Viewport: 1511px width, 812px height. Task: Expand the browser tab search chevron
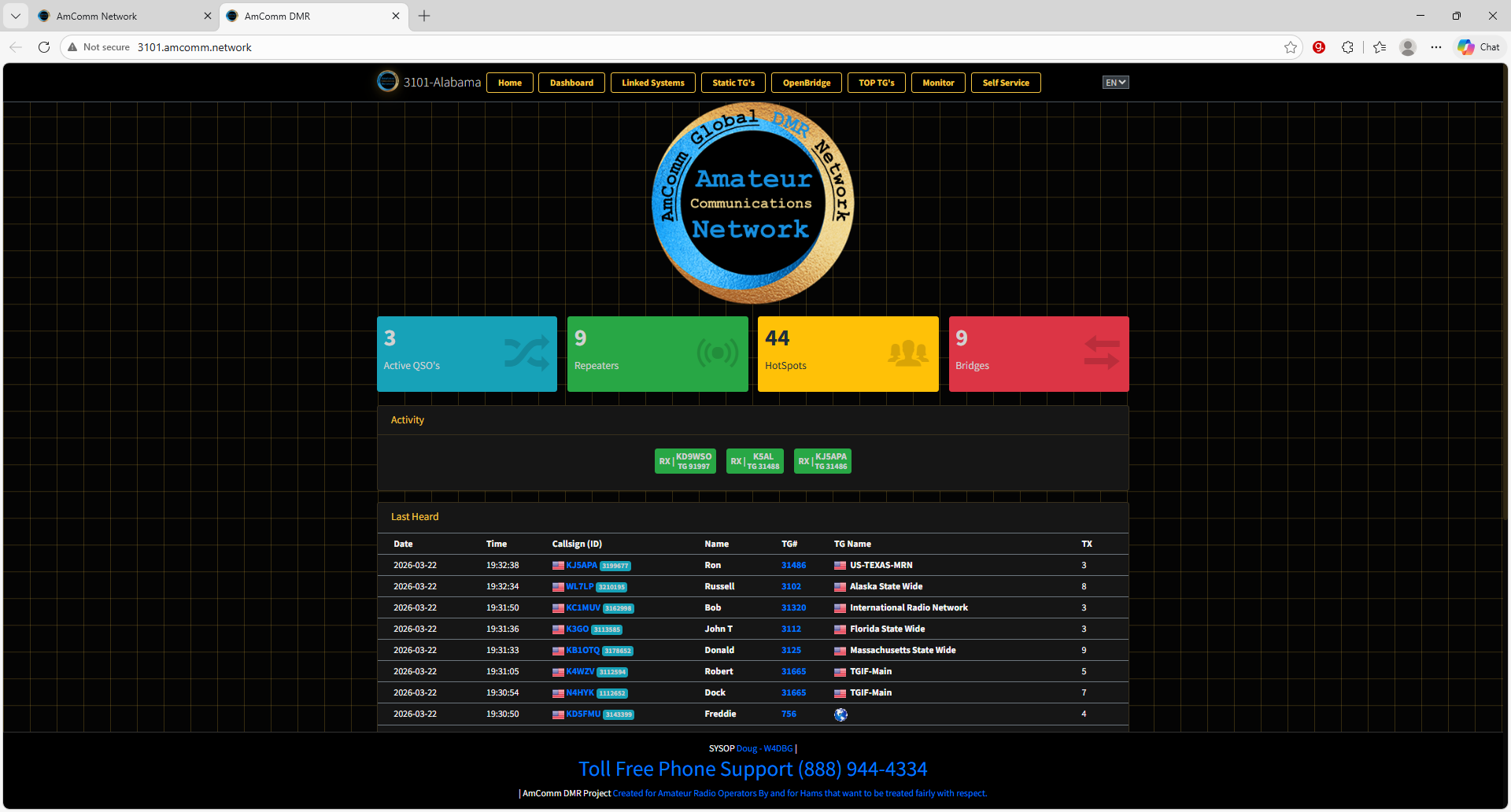point(16,16)
